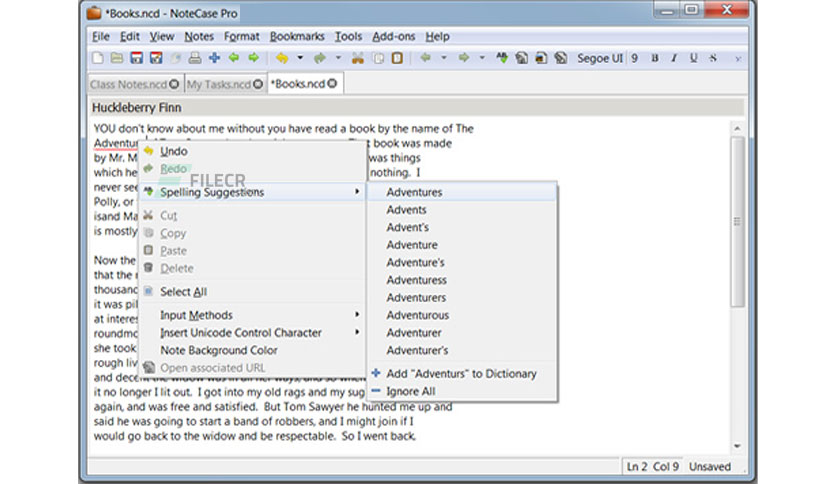Close the My Tasks.ncd tab

tap(258, 84)
